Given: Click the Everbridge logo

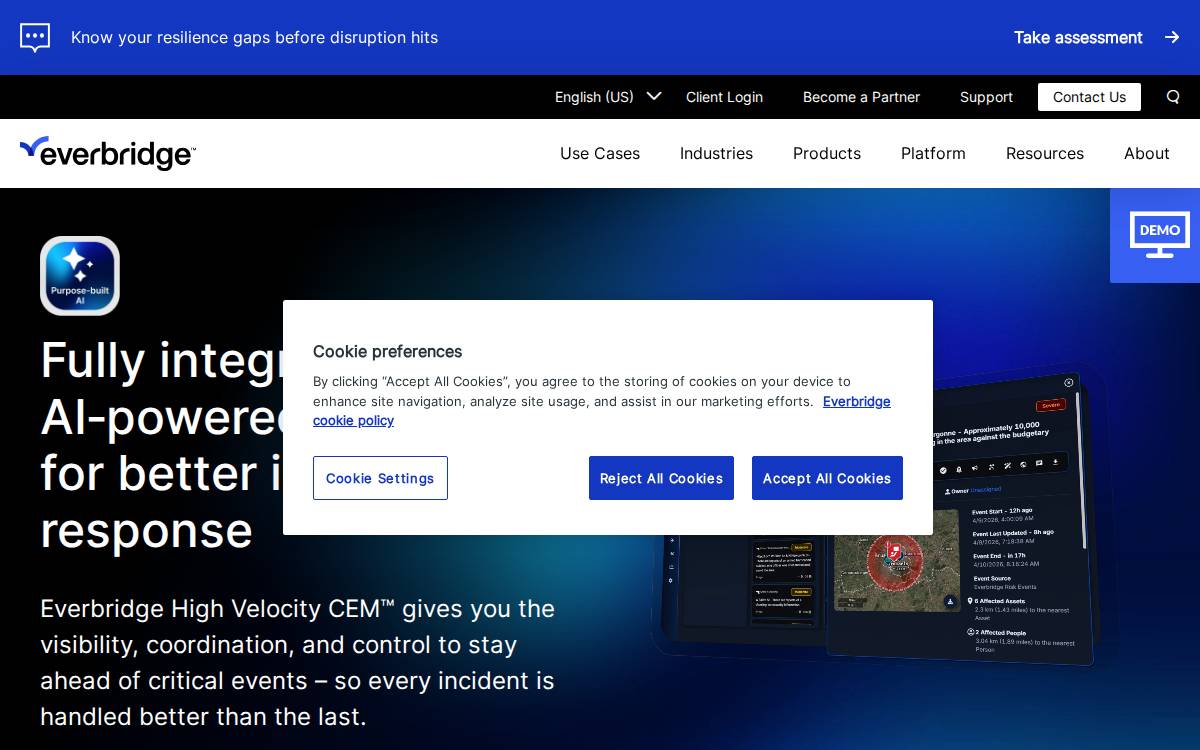Looking at the screenshot, I should click(x=107, y=153).
